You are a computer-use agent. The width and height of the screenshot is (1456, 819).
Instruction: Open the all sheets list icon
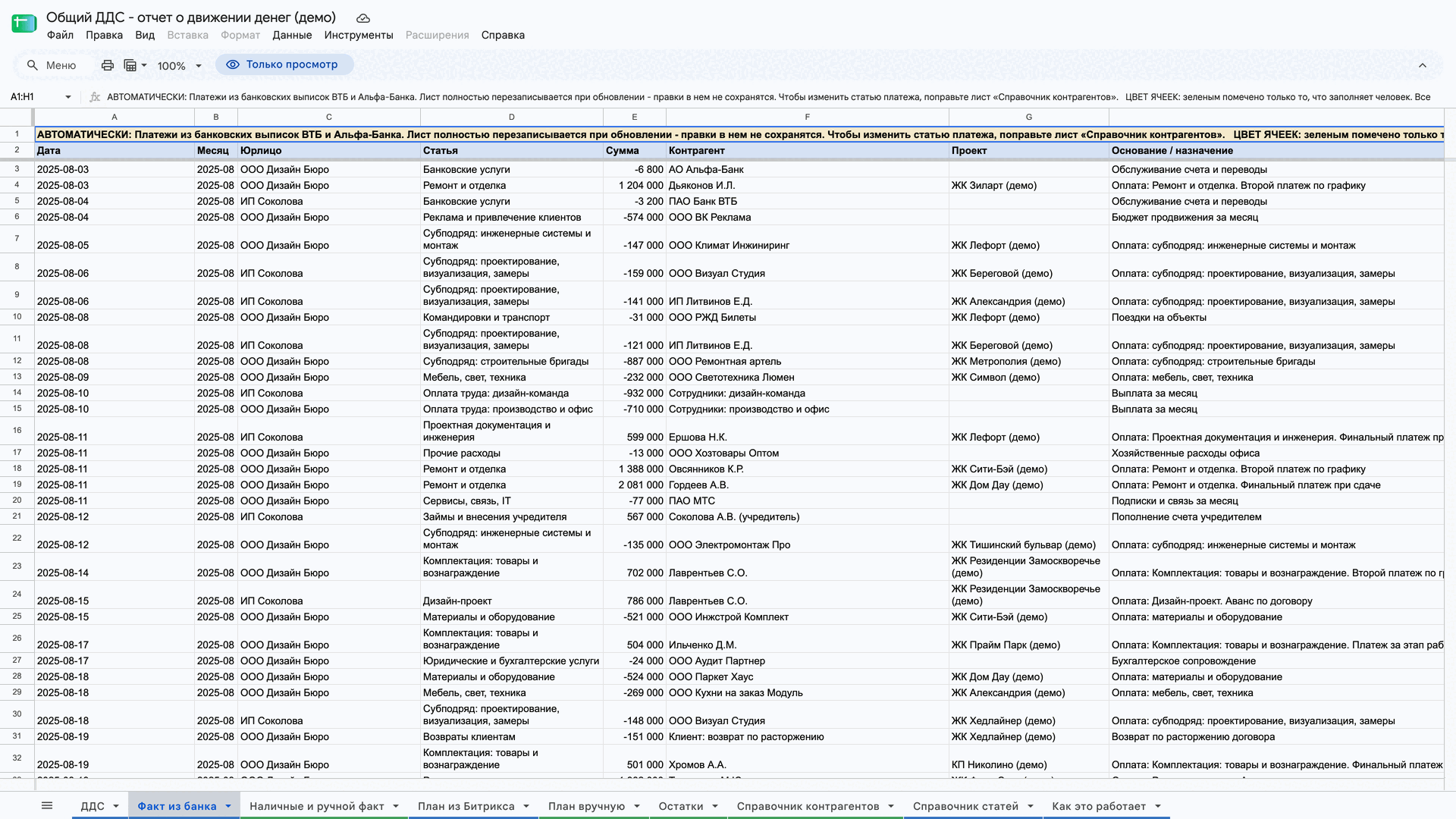click(x=47, y=805)
